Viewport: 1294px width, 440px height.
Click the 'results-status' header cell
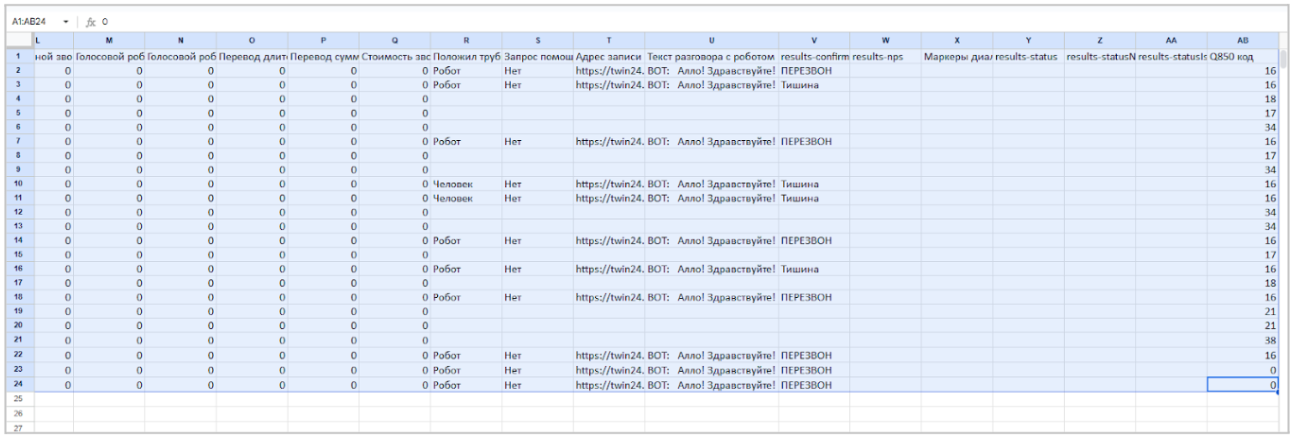(1027, 57)
